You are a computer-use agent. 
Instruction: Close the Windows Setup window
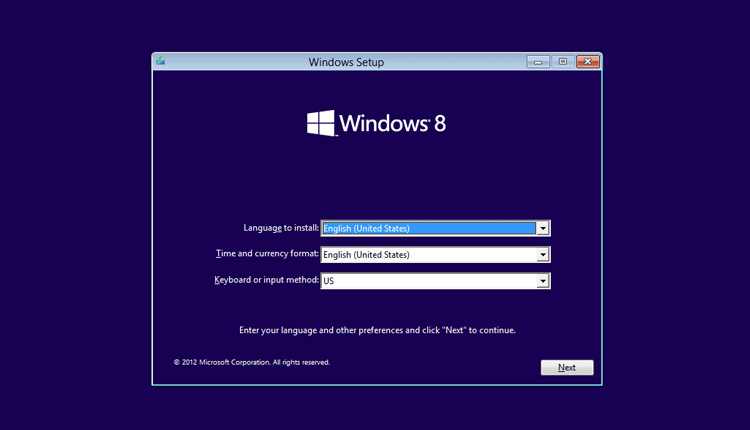pyautogui.click(x=588, y=62)
